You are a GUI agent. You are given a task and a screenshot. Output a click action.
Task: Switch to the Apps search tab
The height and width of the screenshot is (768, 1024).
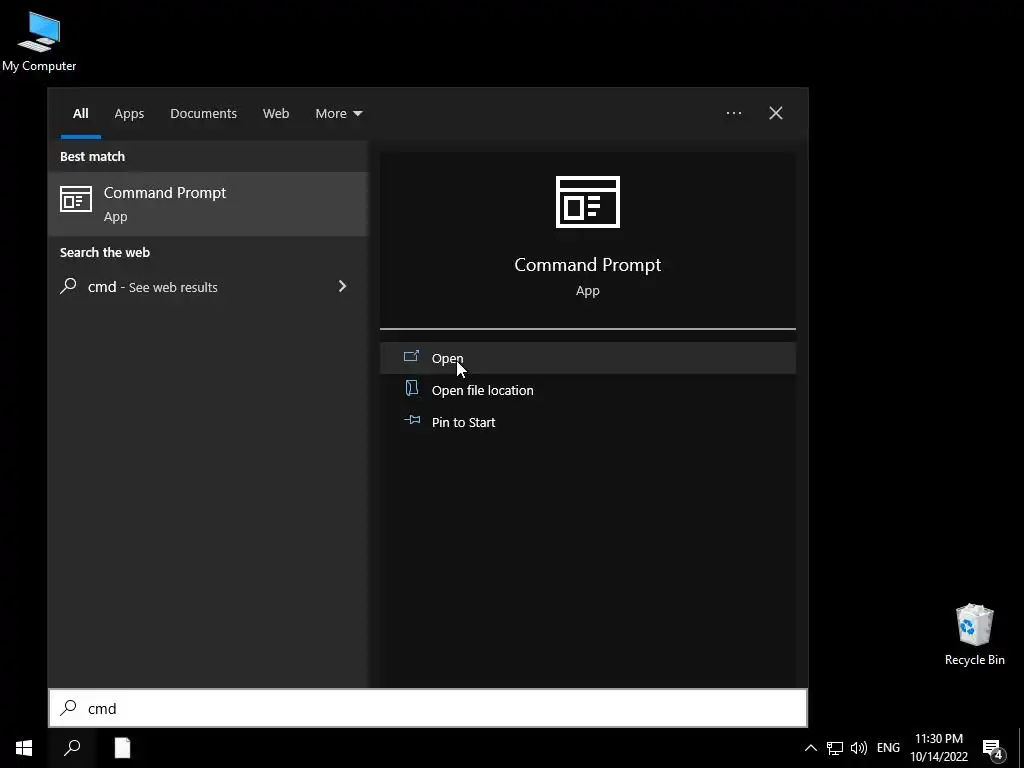[129, 114]
